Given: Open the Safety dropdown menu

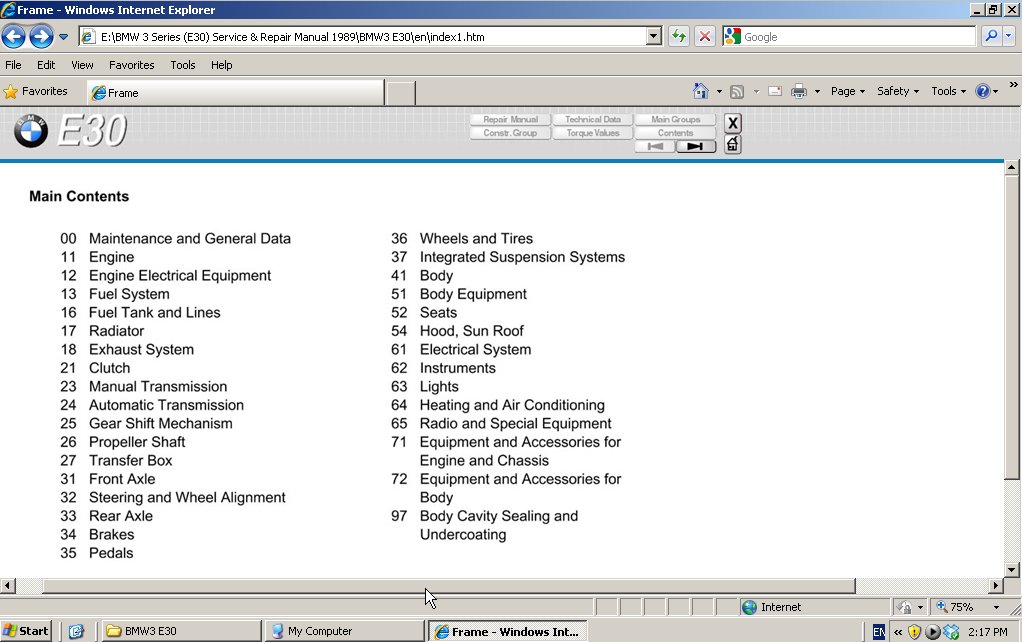Looking at the screenshot, I should pyautogui.click(x=898, y=91).
